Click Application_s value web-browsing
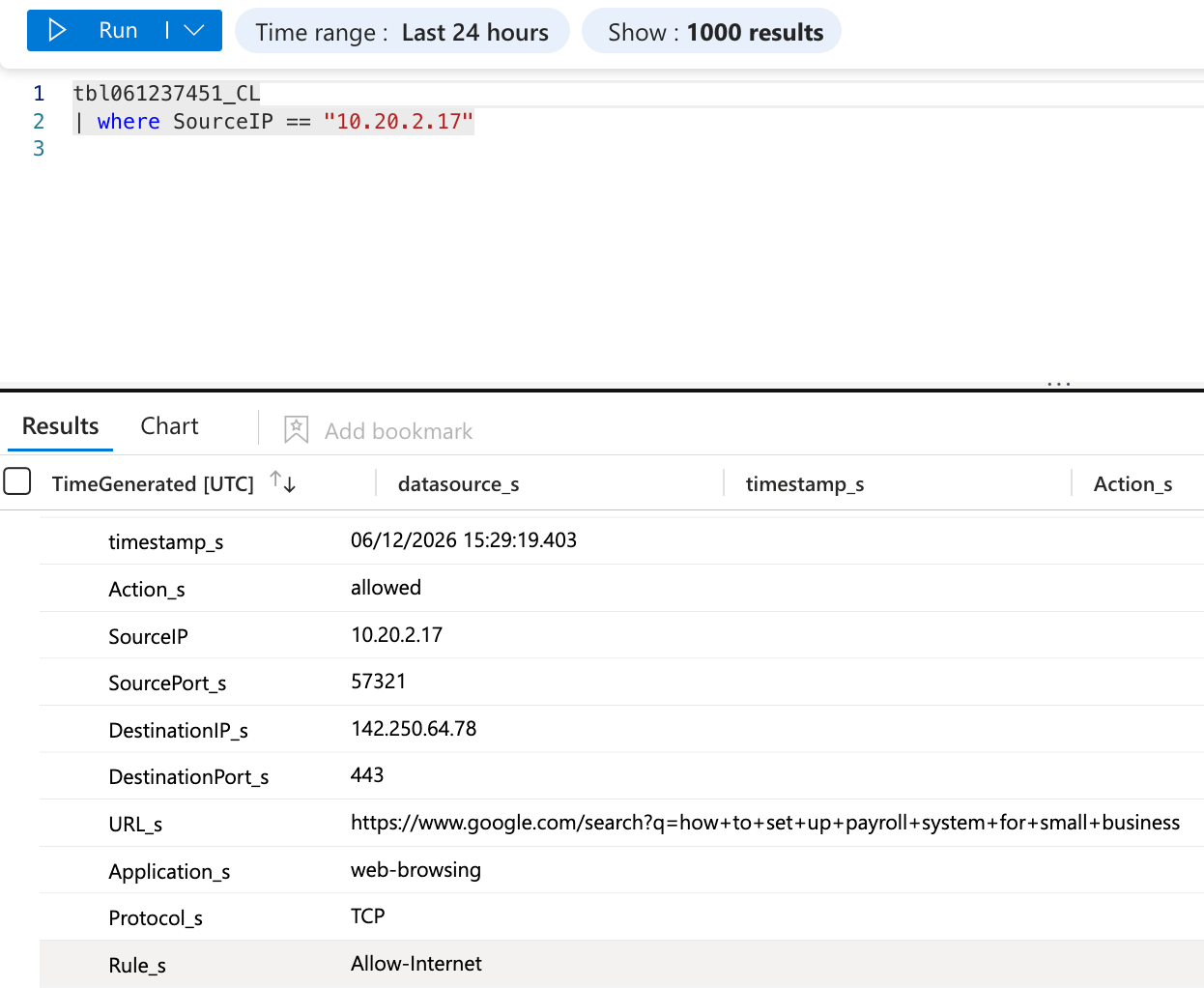This screenshot has width=1204, height=988. pyautogui.click(x=416, y=870)
